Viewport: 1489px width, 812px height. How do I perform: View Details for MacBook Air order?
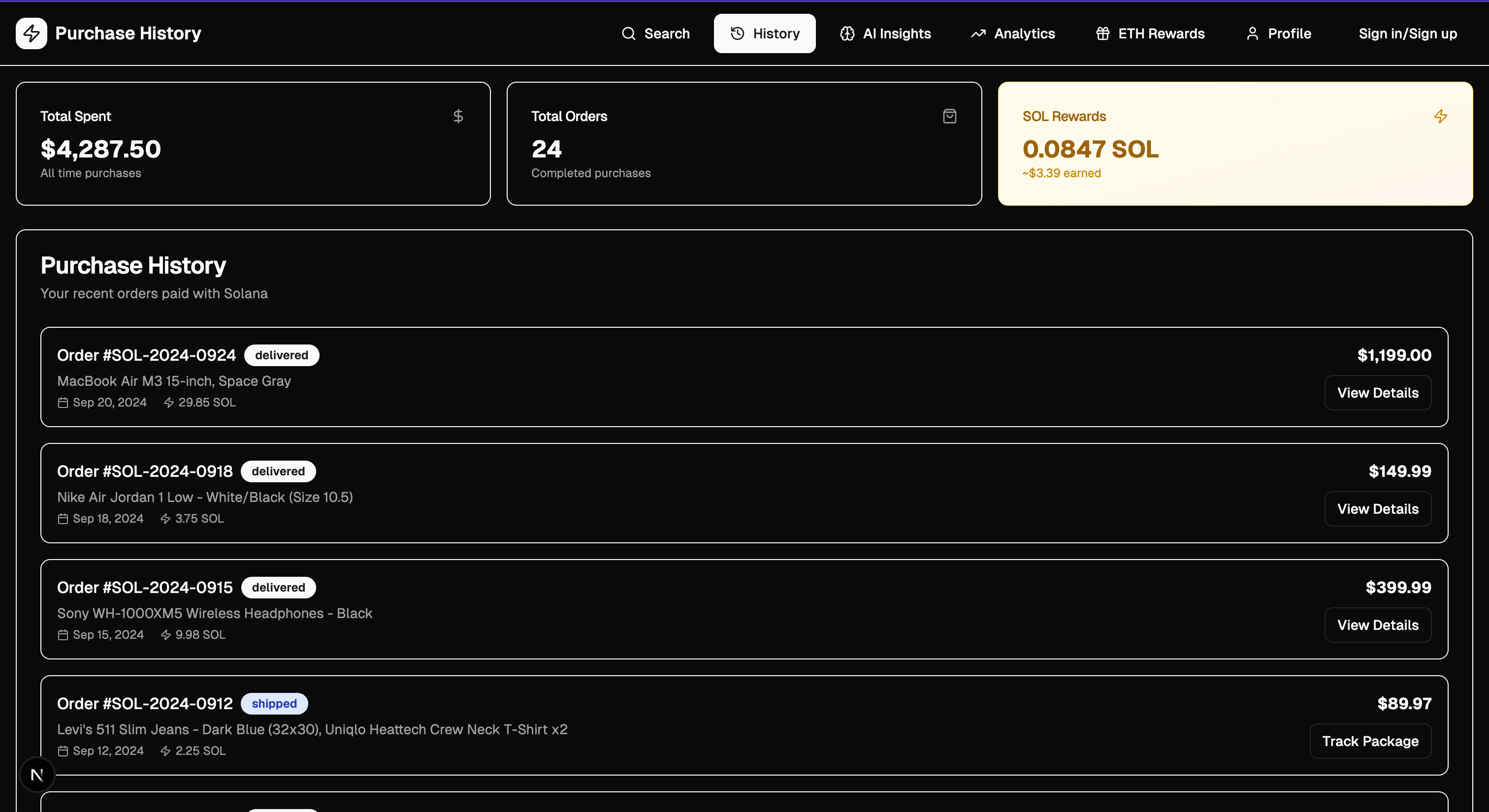point(1377,393)
